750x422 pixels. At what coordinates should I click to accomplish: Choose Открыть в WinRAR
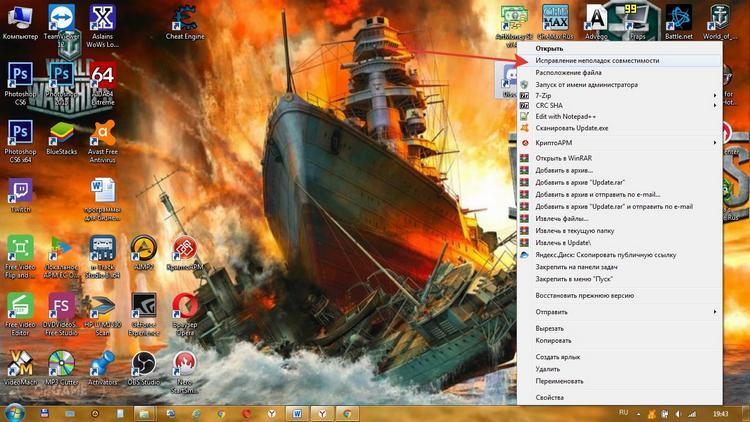tap(620, 158)
